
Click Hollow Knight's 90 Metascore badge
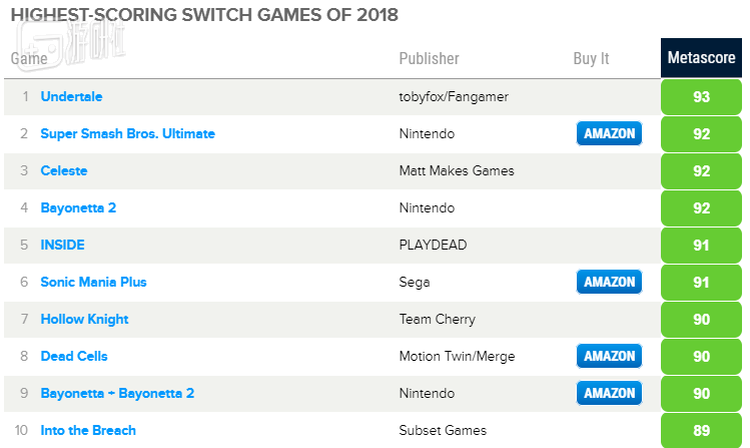pyautogui.click(x=701, y=319)
